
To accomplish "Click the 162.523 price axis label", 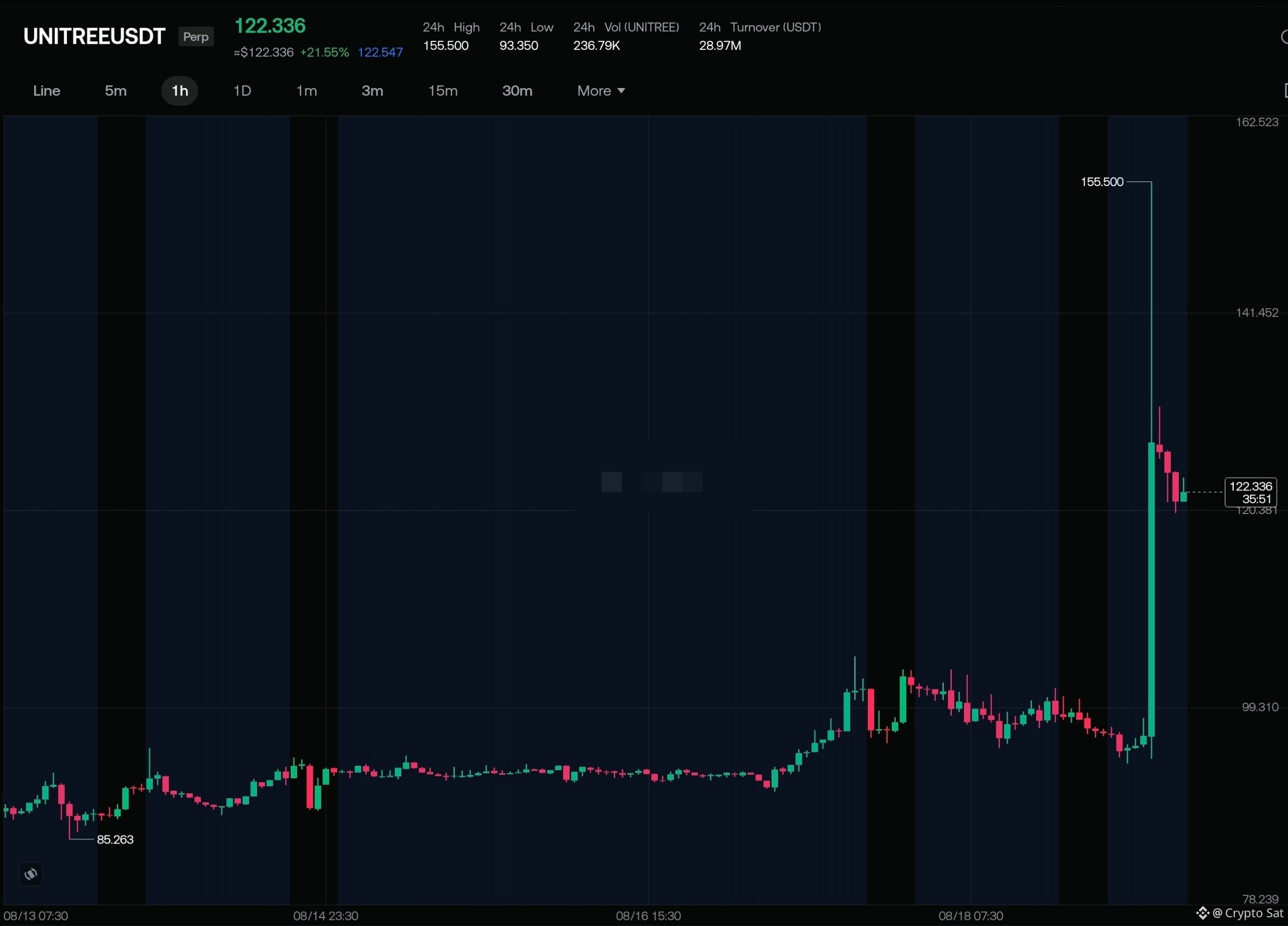I will coord(1257,122).
